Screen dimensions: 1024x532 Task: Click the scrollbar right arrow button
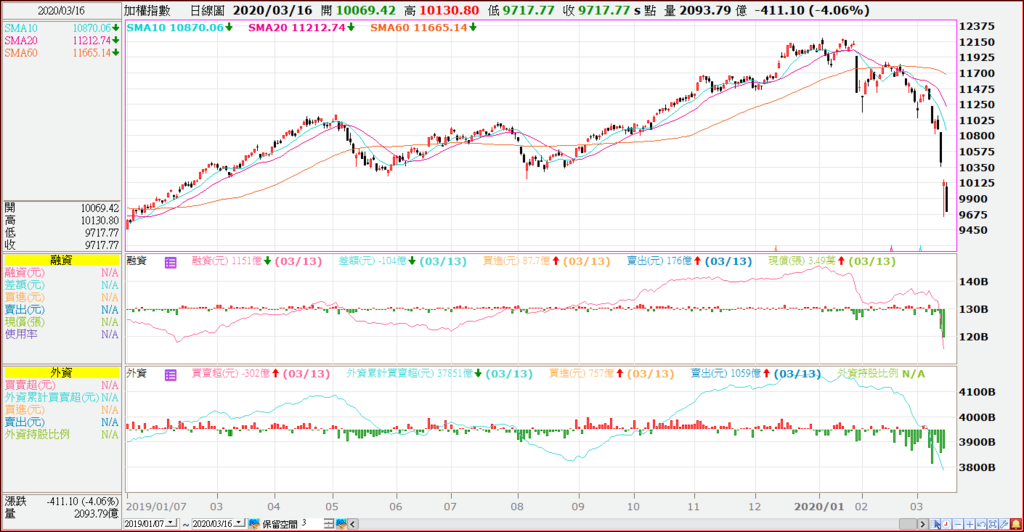coord(923,524)
